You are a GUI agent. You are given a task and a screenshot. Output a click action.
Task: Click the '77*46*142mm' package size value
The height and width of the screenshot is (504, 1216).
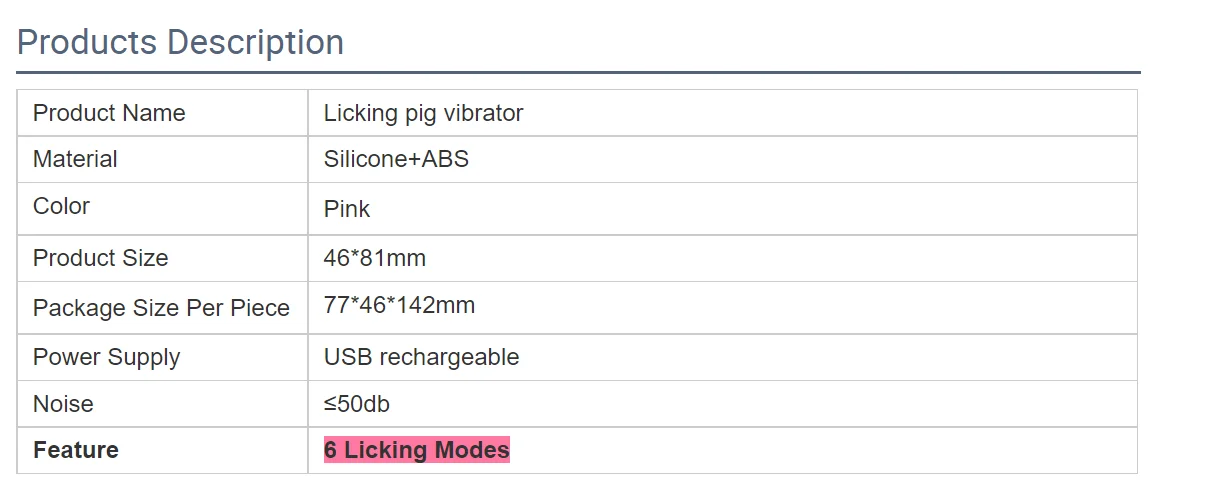click(399, 305)
